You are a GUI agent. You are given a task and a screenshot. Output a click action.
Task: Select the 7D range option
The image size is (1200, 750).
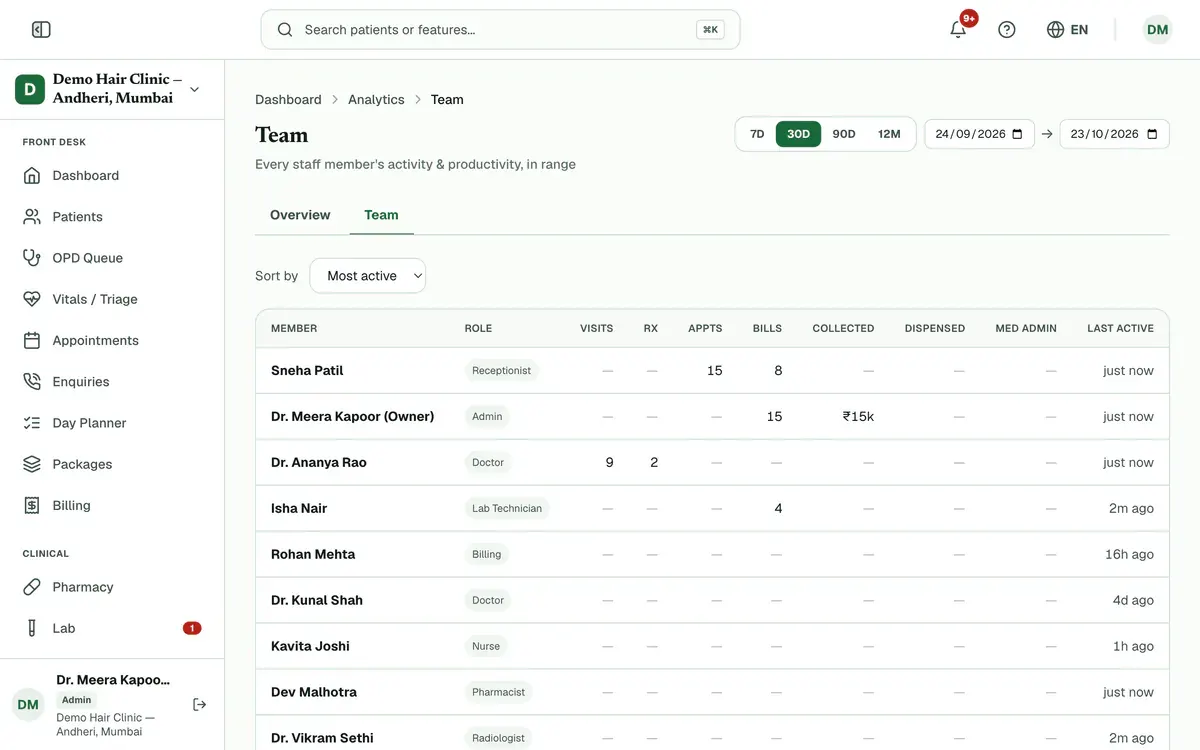coord(757,134)
